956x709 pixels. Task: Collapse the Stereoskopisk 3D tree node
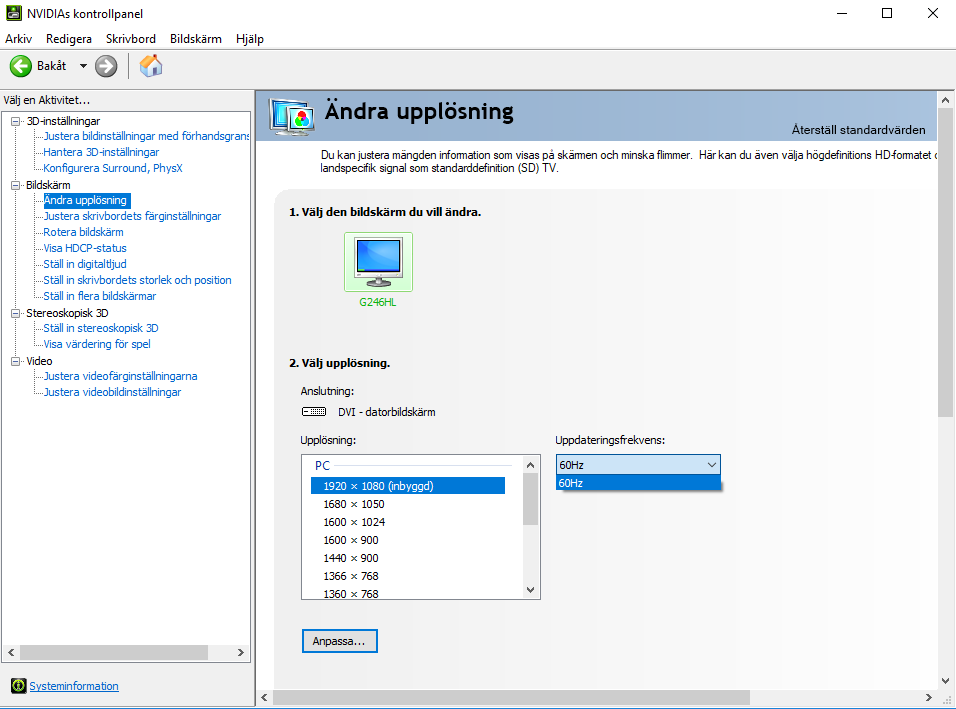pos(16,313)
